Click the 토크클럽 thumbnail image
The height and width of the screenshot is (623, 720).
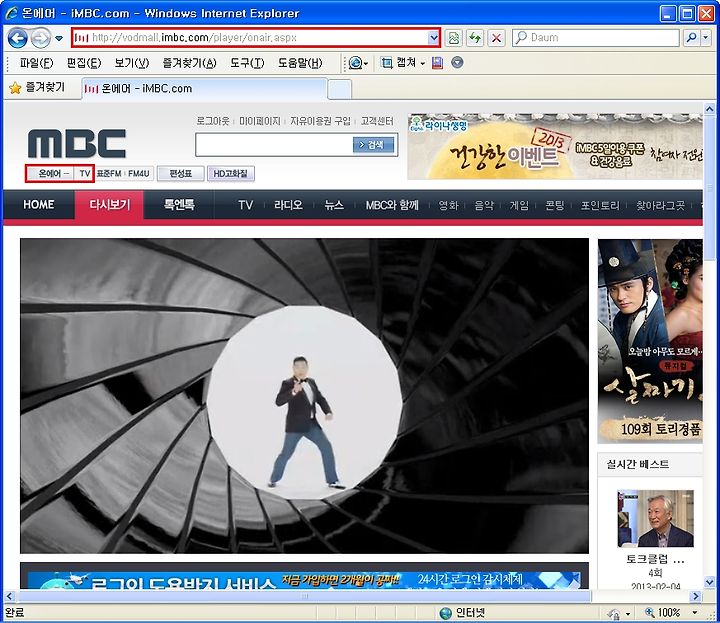point(655,518)
